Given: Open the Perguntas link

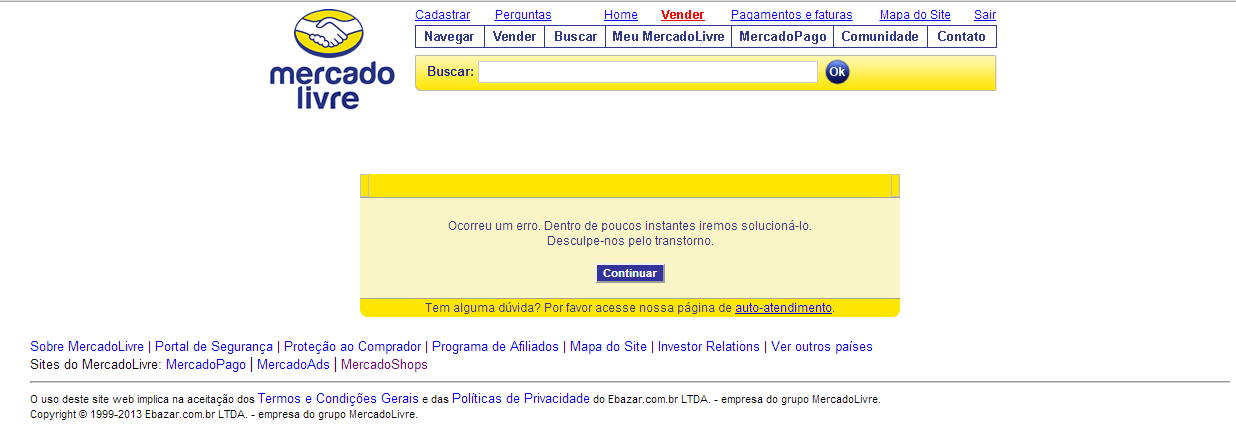Looking at the screenshot, I should pos(523,15).
